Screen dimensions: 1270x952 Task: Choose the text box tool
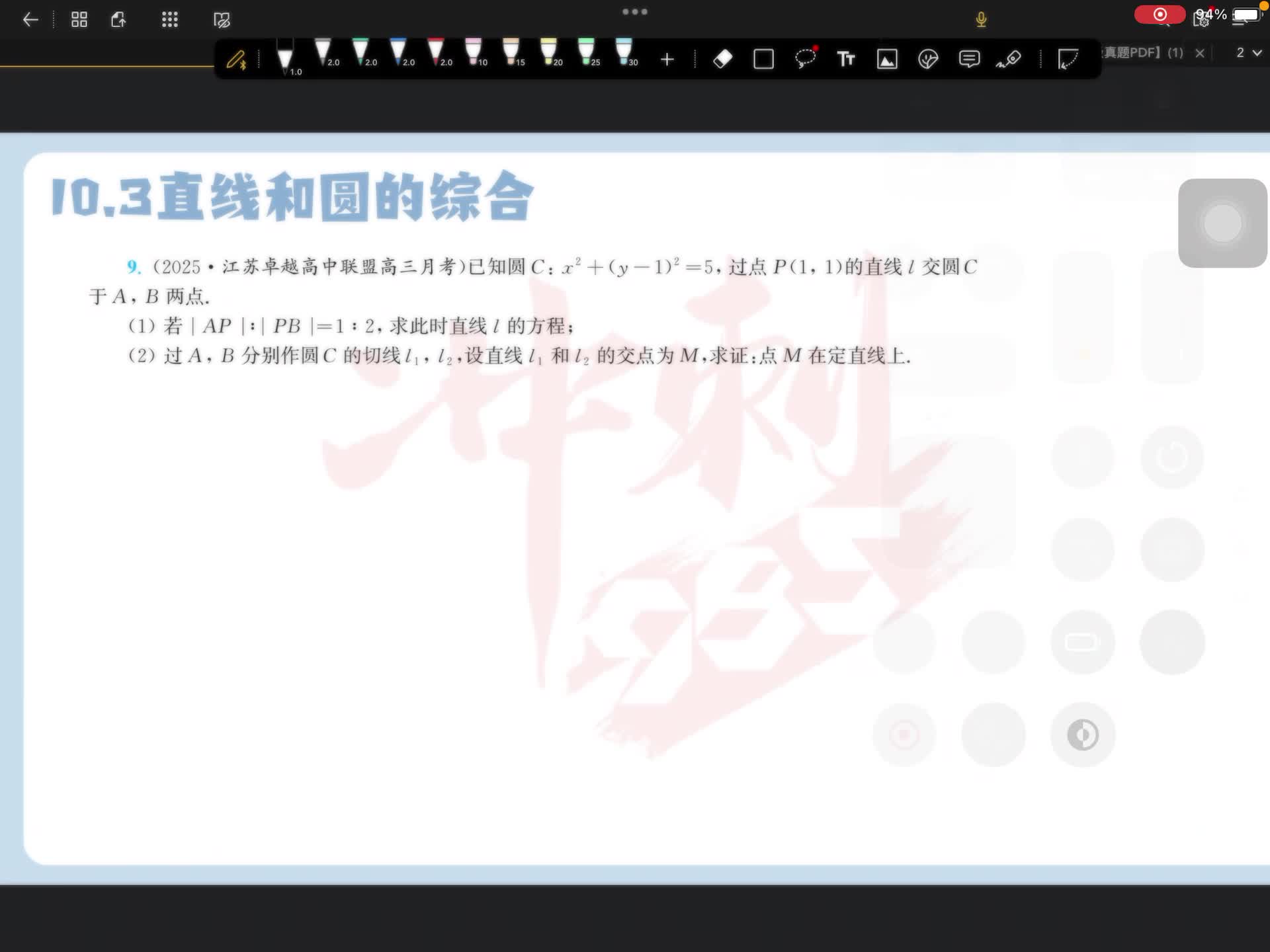pyautogui.click(x=846, y=59)
